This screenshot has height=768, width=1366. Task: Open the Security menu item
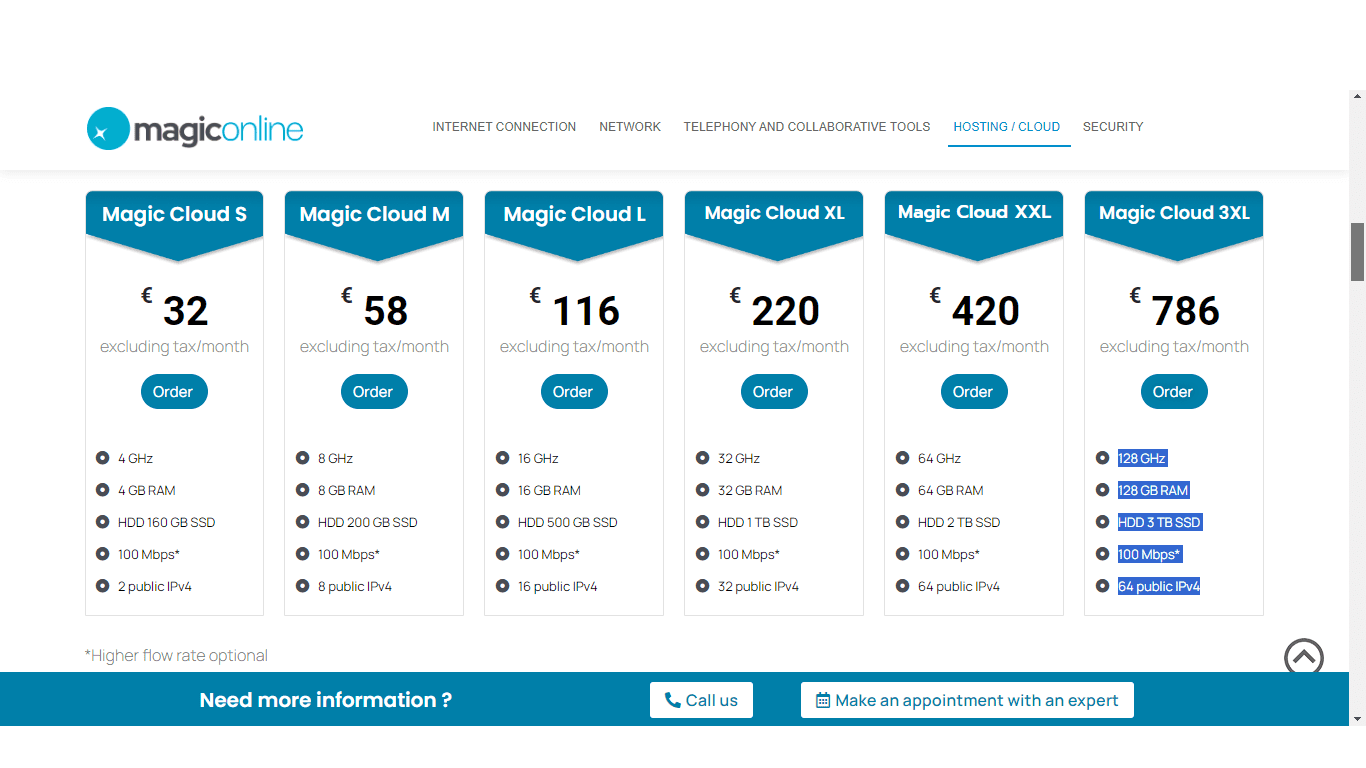[x=1113, y=127]
